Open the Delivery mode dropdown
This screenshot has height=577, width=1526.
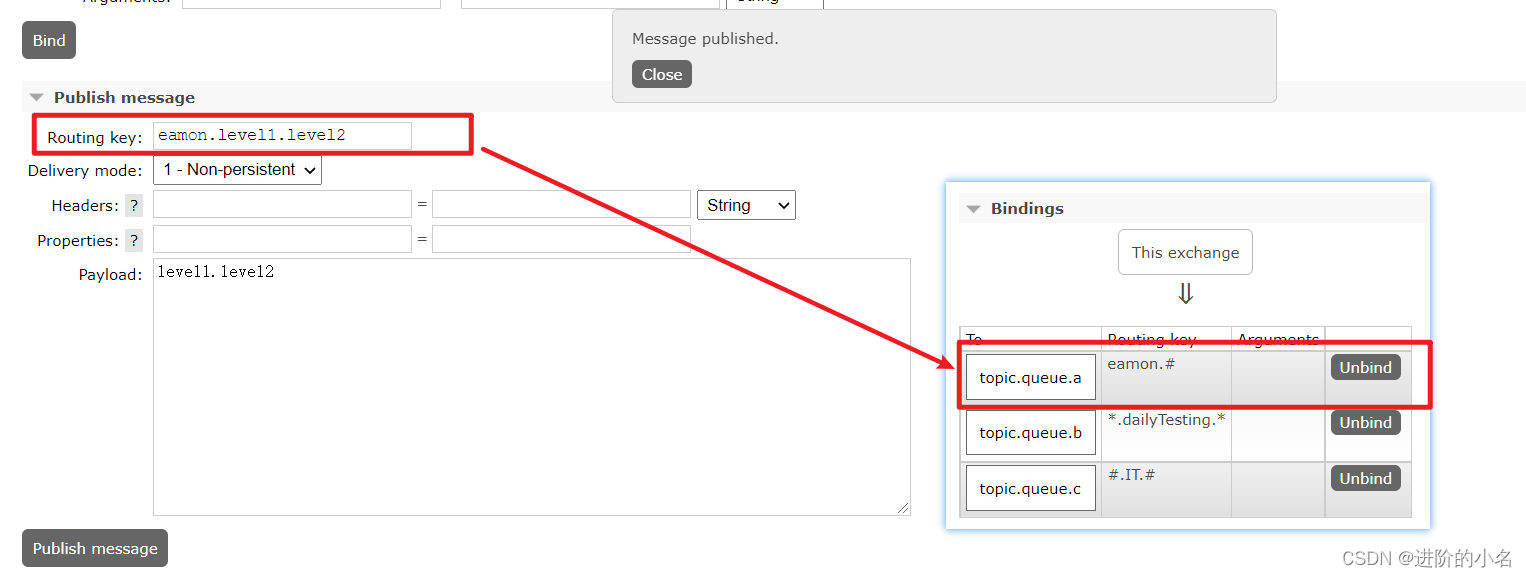click(x=238, y=170)
